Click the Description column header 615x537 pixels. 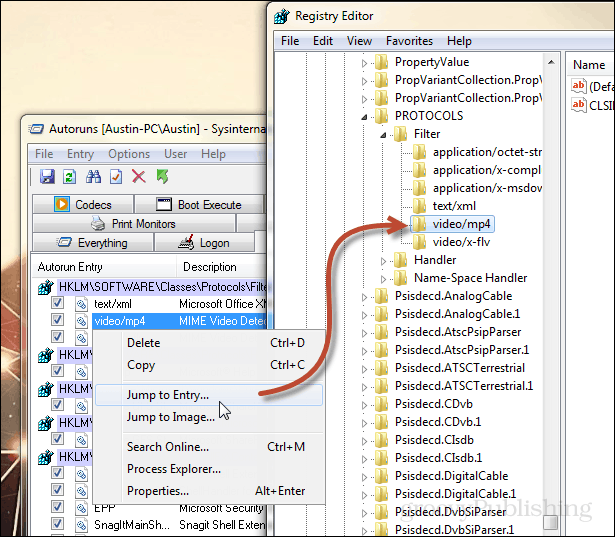pos(222,267)
